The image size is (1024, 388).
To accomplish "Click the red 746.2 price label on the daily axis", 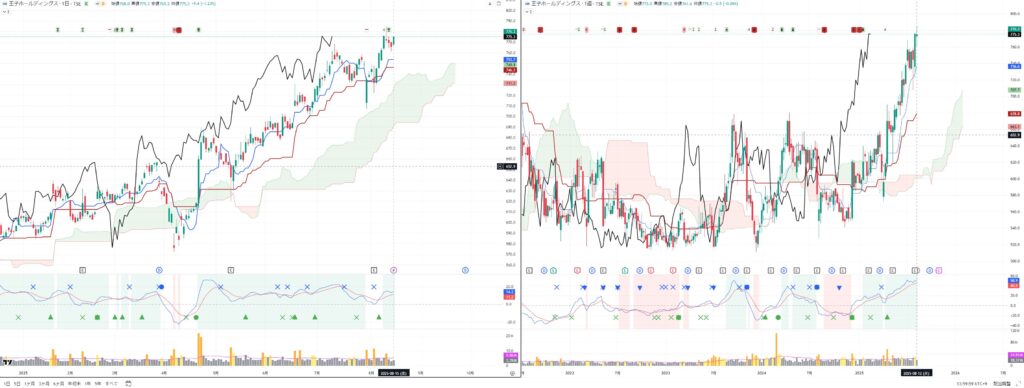I will [x=510, y=70].
